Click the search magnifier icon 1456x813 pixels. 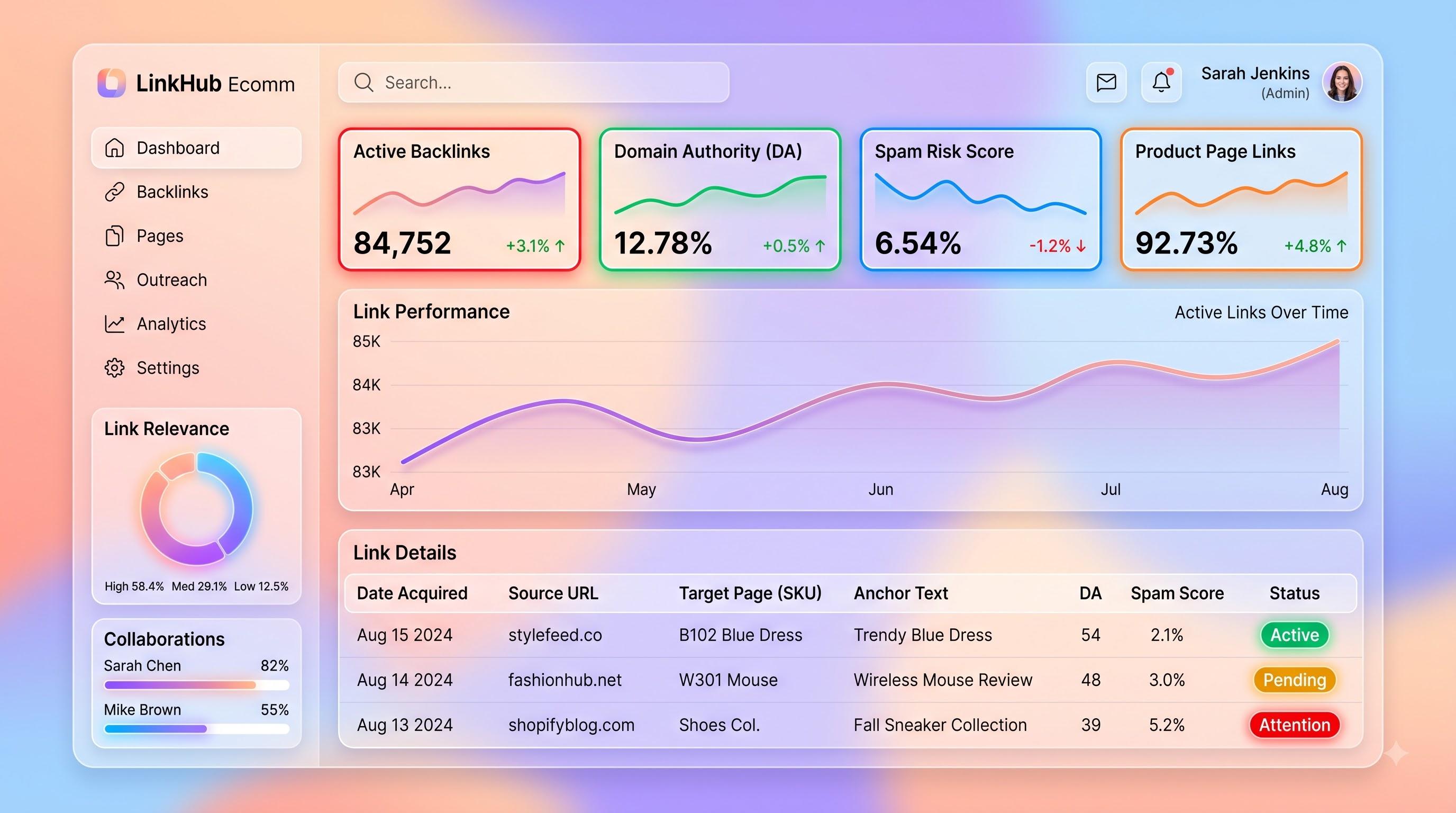pos(363,83)
